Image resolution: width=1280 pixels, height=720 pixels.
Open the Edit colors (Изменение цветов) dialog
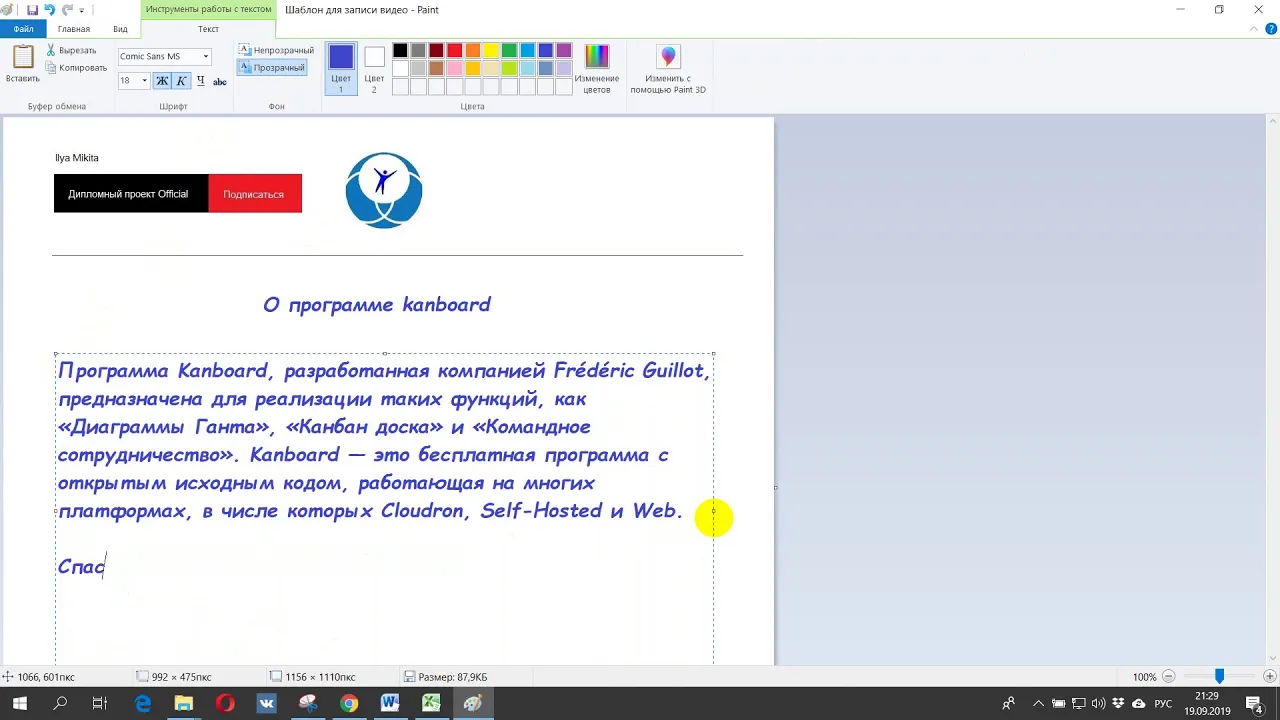(597, 69)
